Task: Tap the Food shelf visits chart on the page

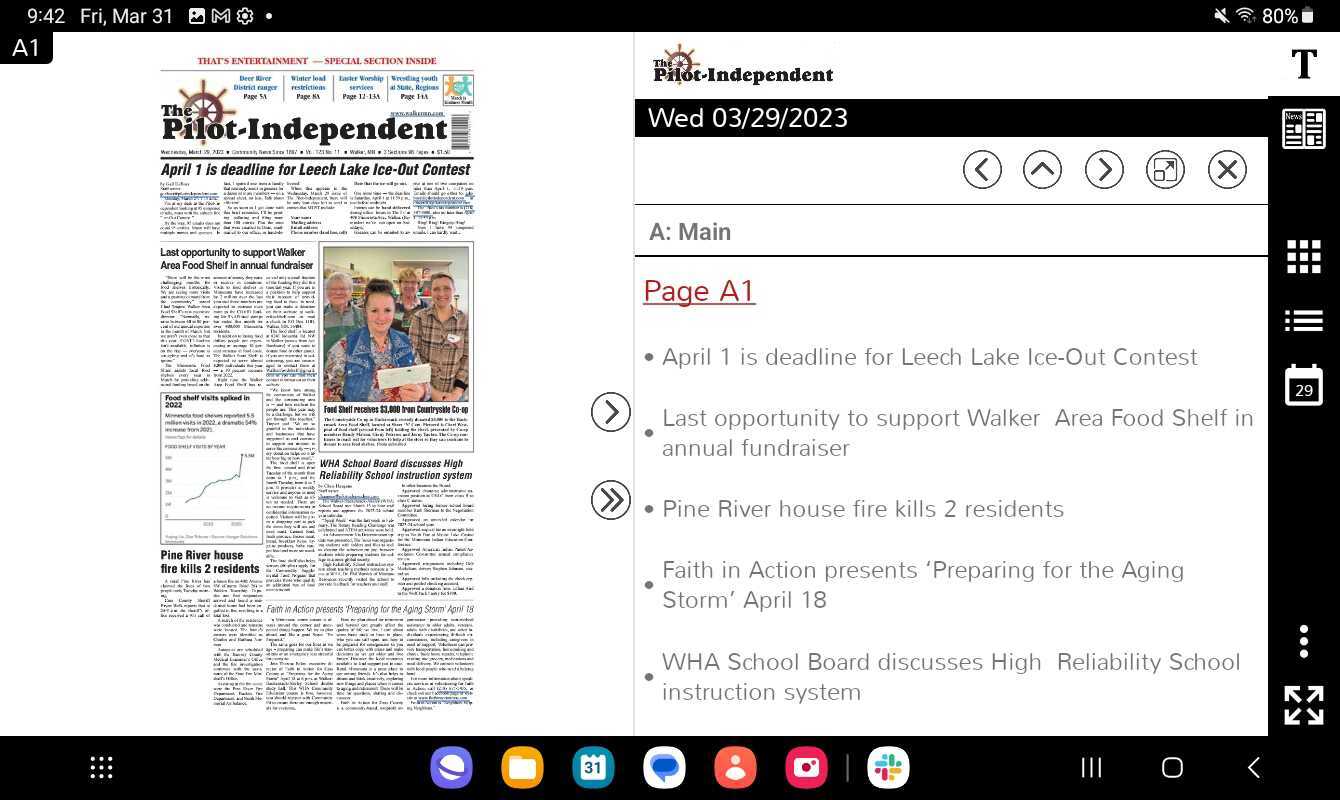Action: 211,466
